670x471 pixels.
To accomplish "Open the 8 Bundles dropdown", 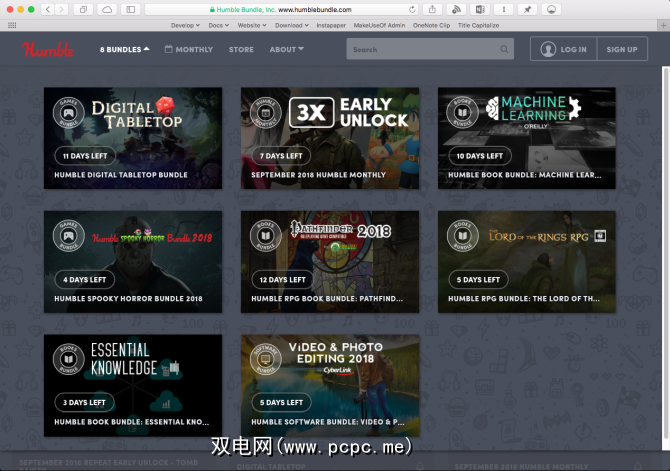I will pos(124,50).
